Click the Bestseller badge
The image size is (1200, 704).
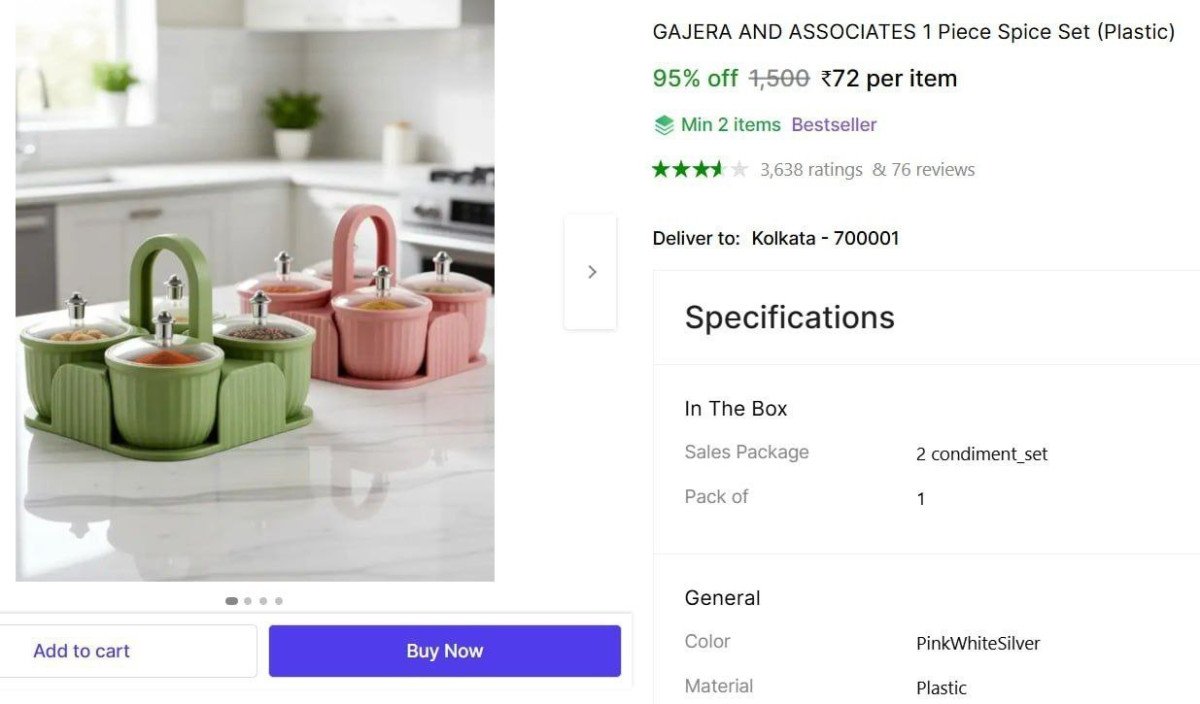tap(834, 125)
